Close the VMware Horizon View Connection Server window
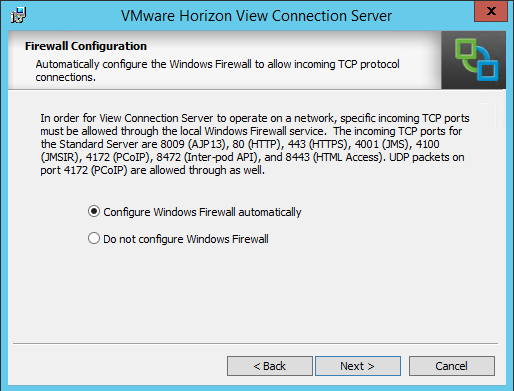Screen dimensions: 514x391 491,11
